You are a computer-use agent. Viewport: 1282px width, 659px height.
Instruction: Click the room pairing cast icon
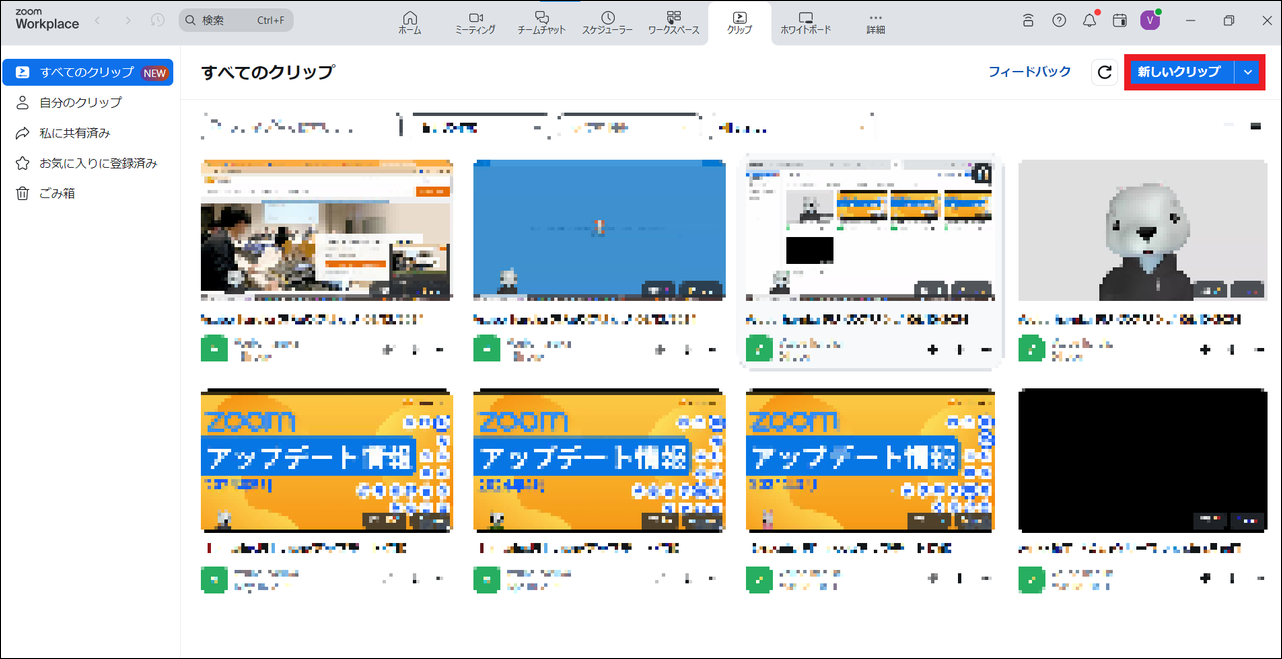coord(1028,20)
